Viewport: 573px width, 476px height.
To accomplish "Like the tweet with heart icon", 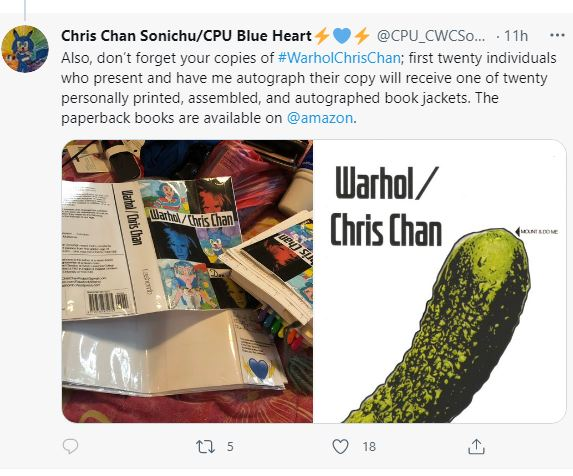I will point(340,446).
